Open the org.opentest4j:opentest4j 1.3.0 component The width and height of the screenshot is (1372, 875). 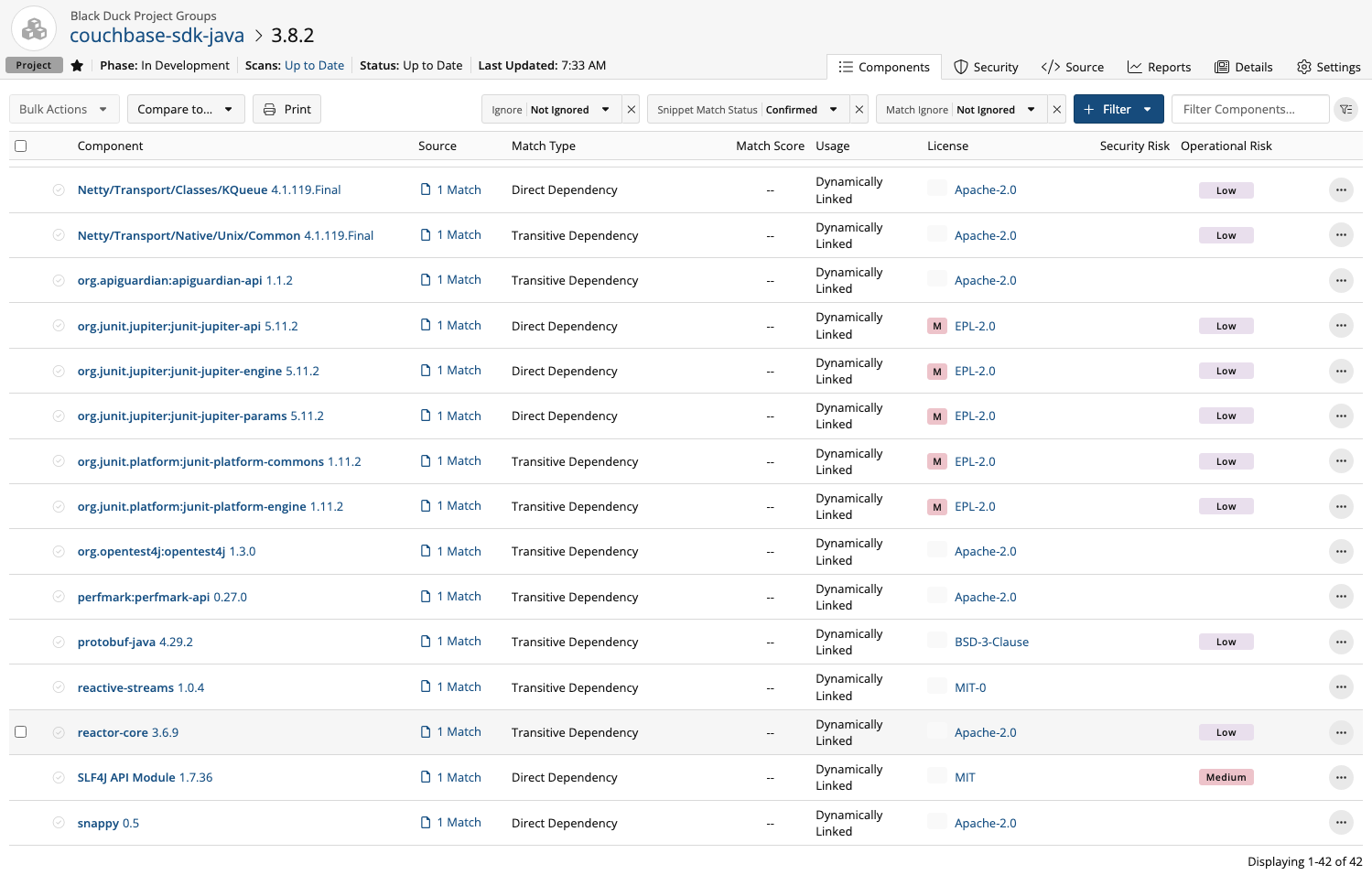[x=167, y=552]
